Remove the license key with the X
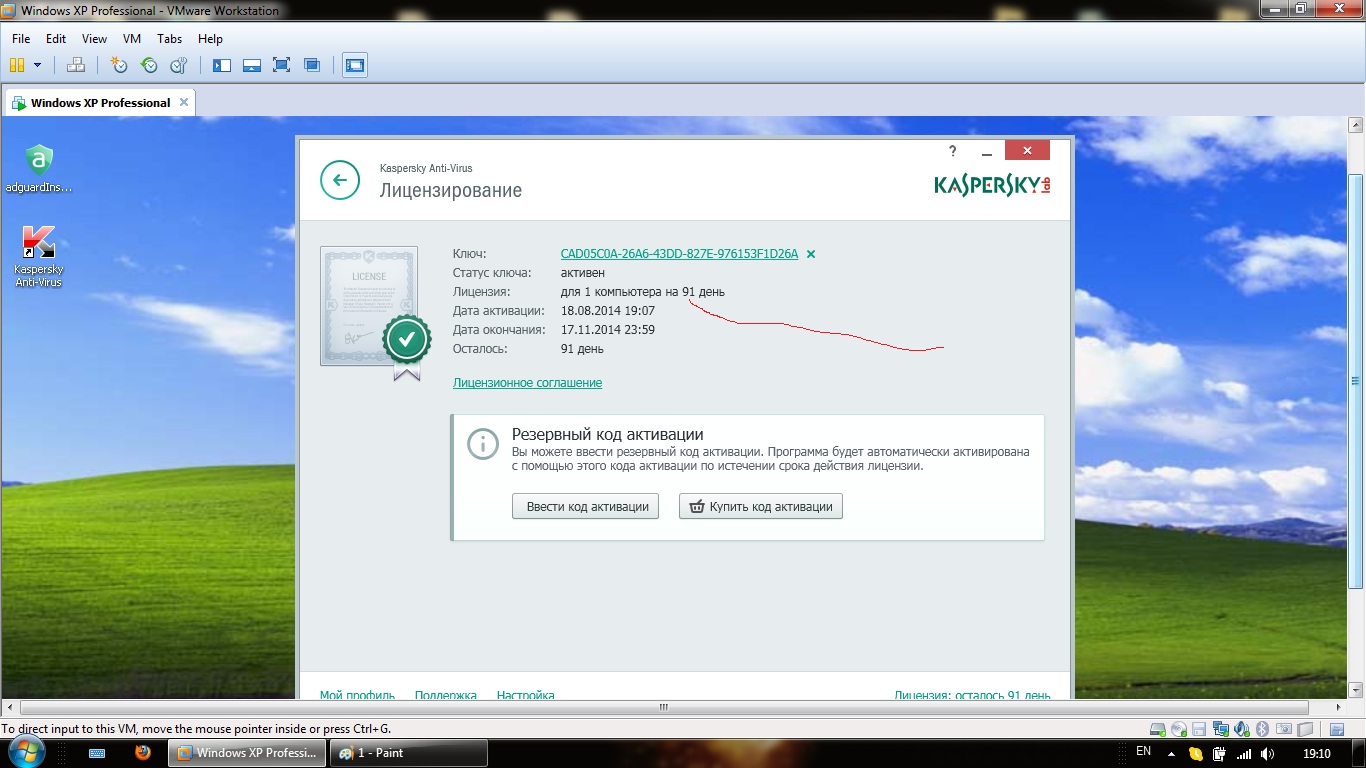This screenshot has height=768, width=1366. click(x=811, y=254)
